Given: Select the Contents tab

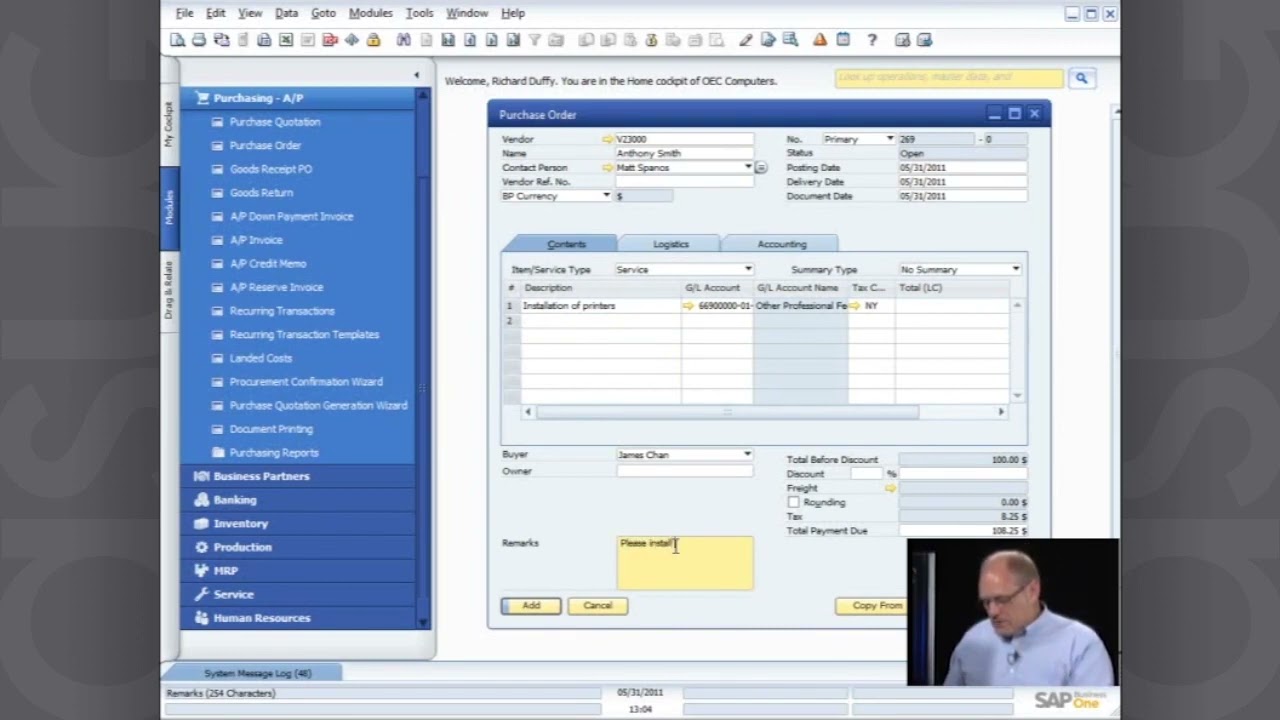Looking at the screenshot, I should click(566, 244).
